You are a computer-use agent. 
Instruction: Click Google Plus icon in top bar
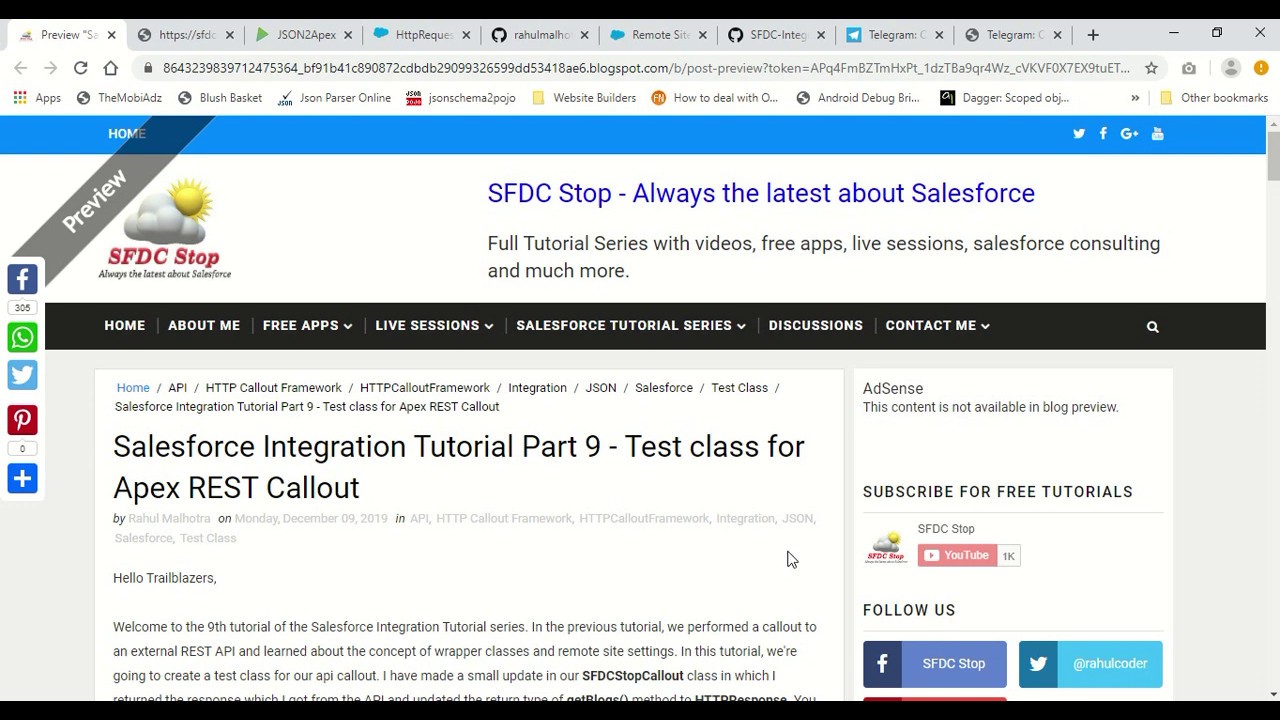[x=1129, y=134]
